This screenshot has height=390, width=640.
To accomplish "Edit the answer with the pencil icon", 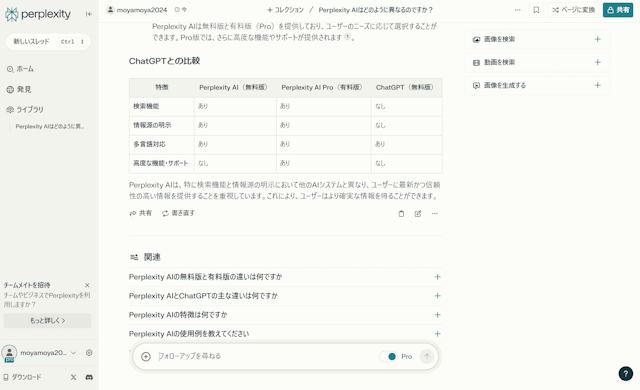I will point(418,213).
